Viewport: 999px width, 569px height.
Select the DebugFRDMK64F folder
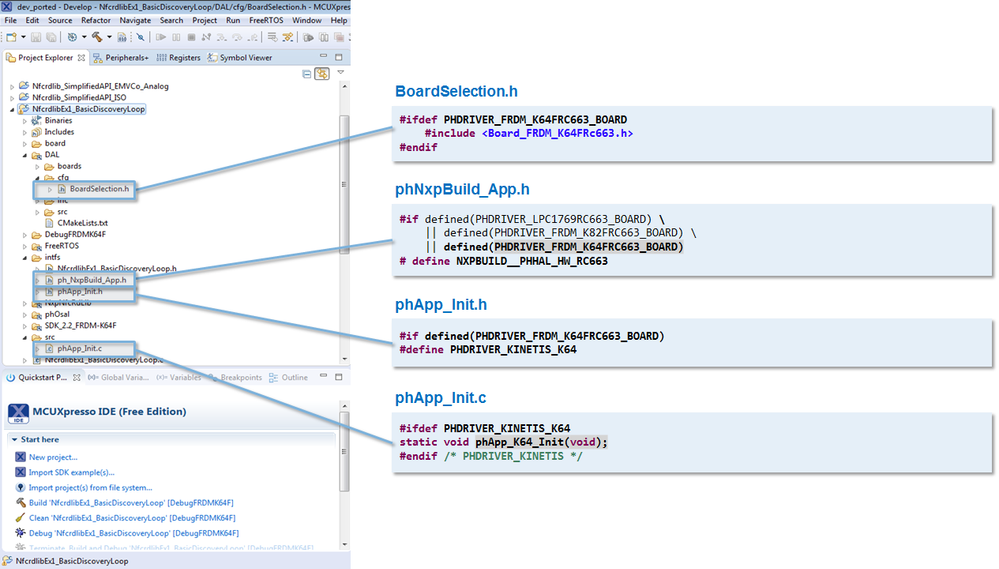[x=75, y=235]
